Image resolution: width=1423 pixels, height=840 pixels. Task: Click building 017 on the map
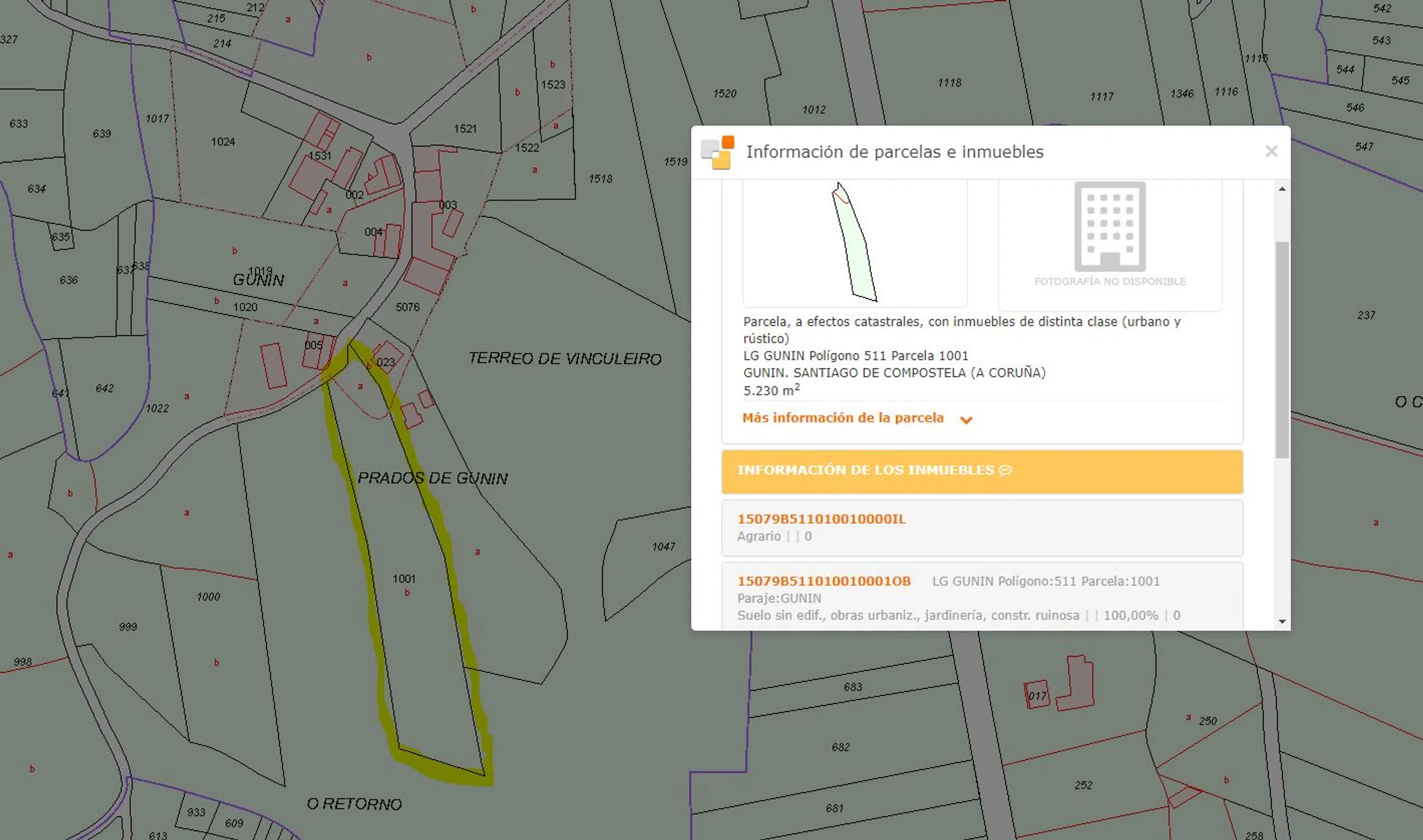point(1037,696)
